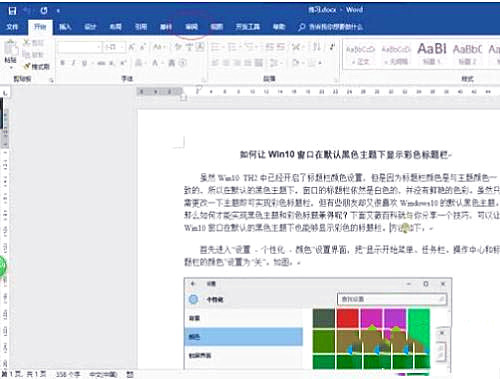This screenshot has width=500, height=379.
Task: Click the Clear Formatting eraser icon
Action: point(178,47)
